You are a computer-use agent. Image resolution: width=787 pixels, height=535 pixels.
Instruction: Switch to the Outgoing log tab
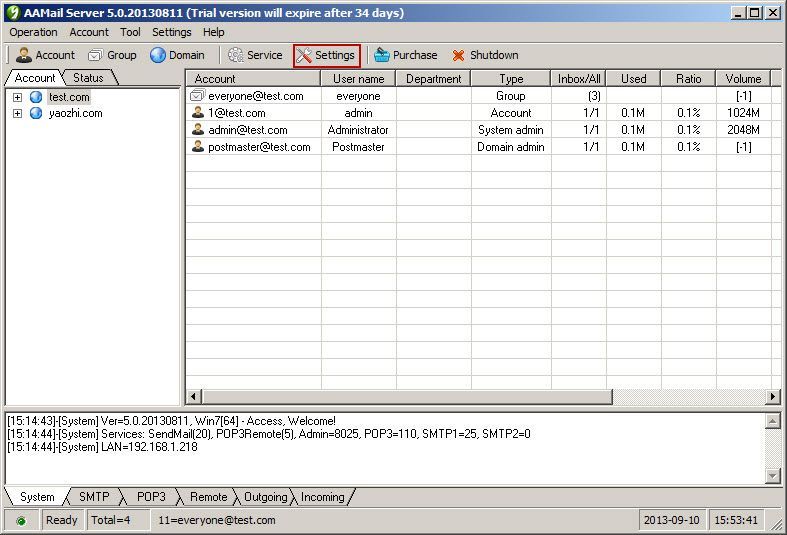[x=266, y=497]
